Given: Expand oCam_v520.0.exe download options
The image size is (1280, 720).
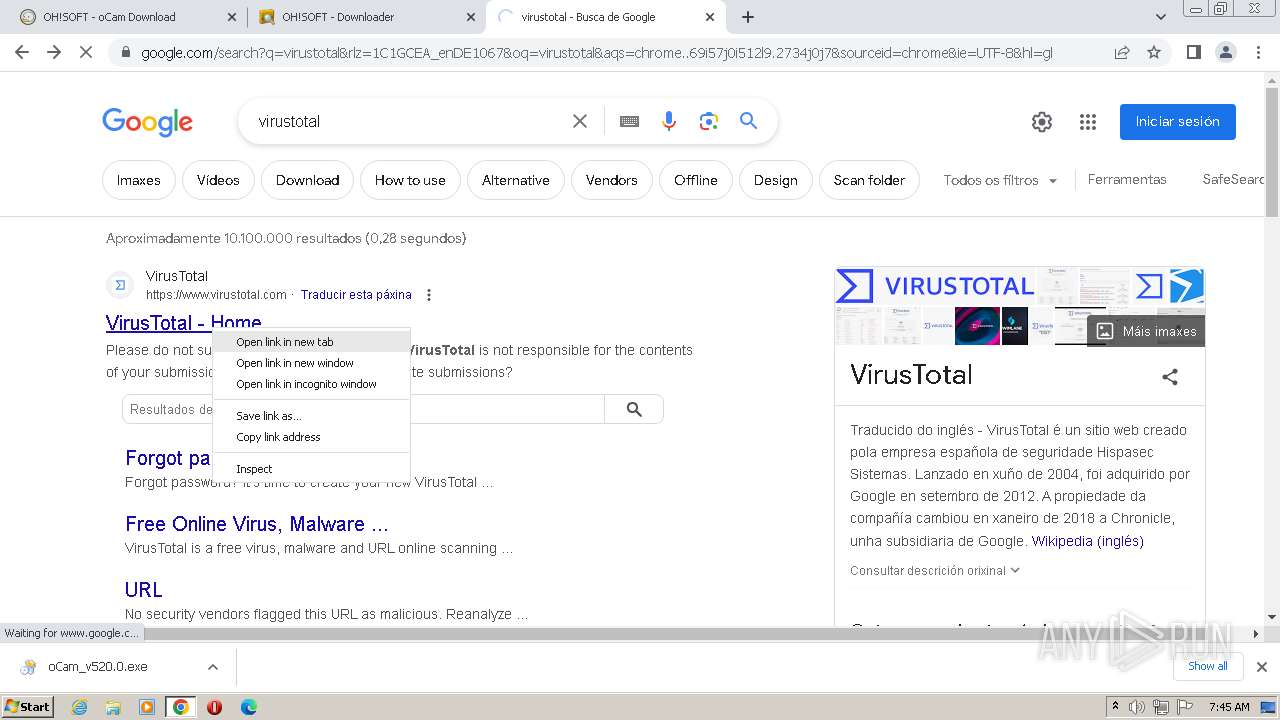Looking at the screenshot, I should (213, 667).
